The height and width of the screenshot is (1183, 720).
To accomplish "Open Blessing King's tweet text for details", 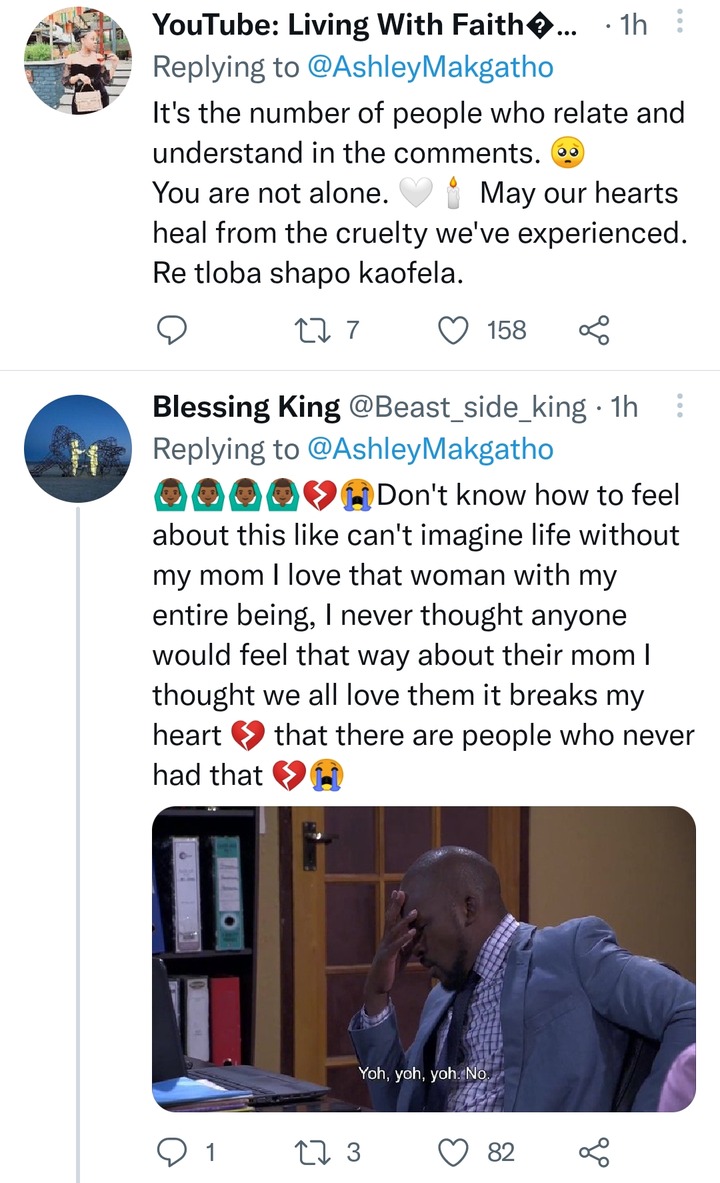I will coord(423,635).
